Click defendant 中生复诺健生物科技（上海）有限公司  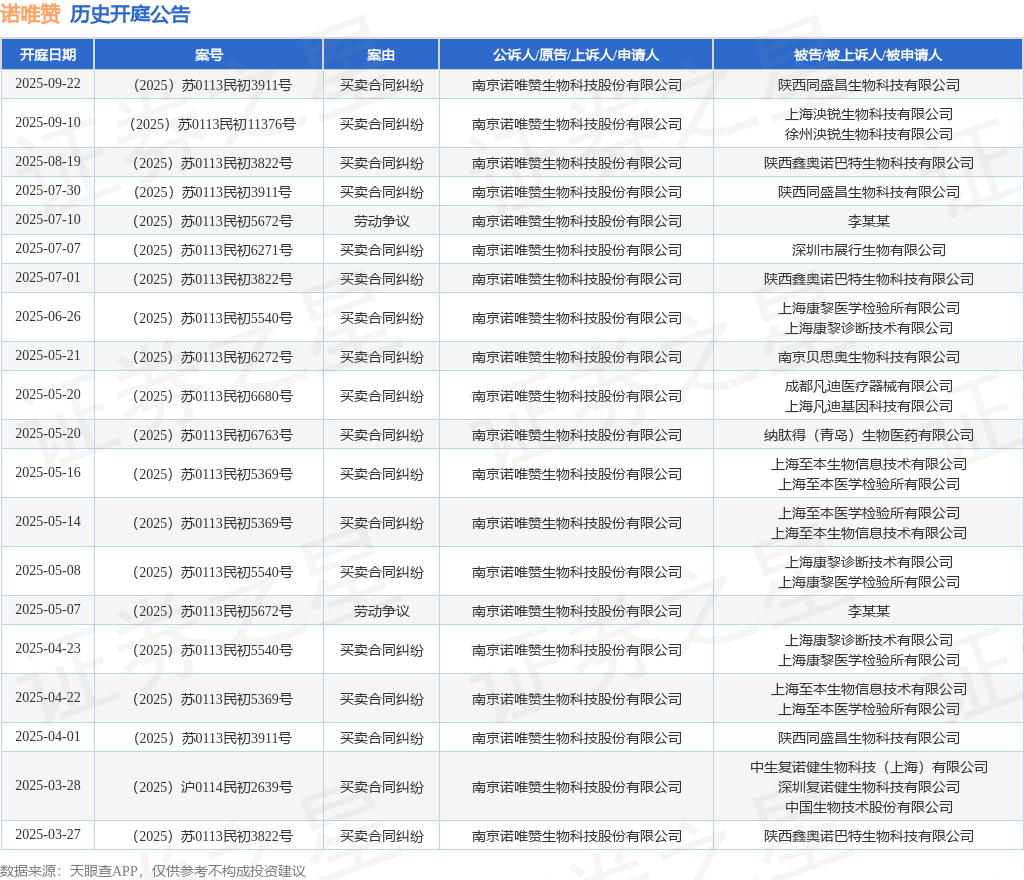click(x=869, y=767)
